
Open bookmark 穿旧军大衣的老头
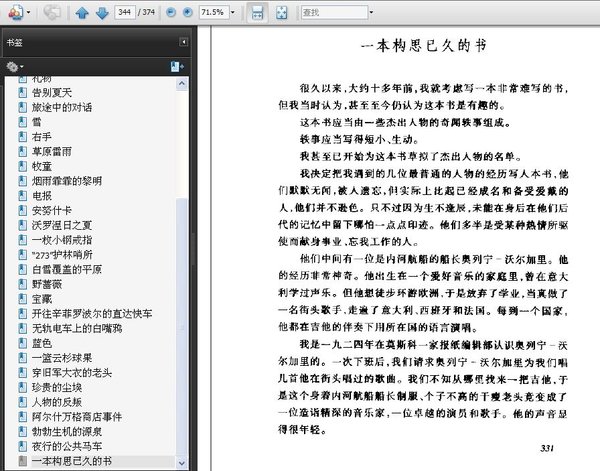click(72, 373)
